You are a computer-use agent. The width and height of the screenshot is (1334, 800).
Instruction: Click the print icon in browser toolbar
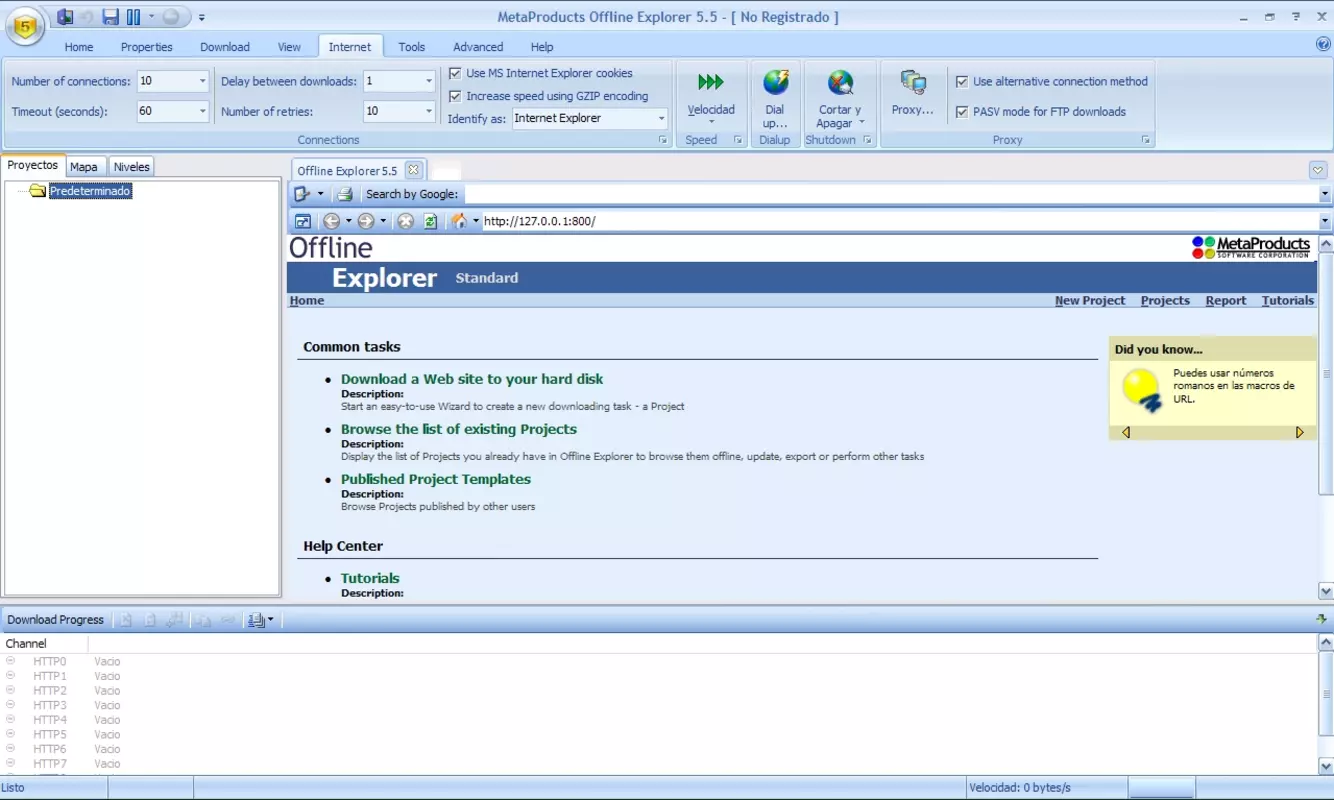pyautogui.click(x=345, y=194)
